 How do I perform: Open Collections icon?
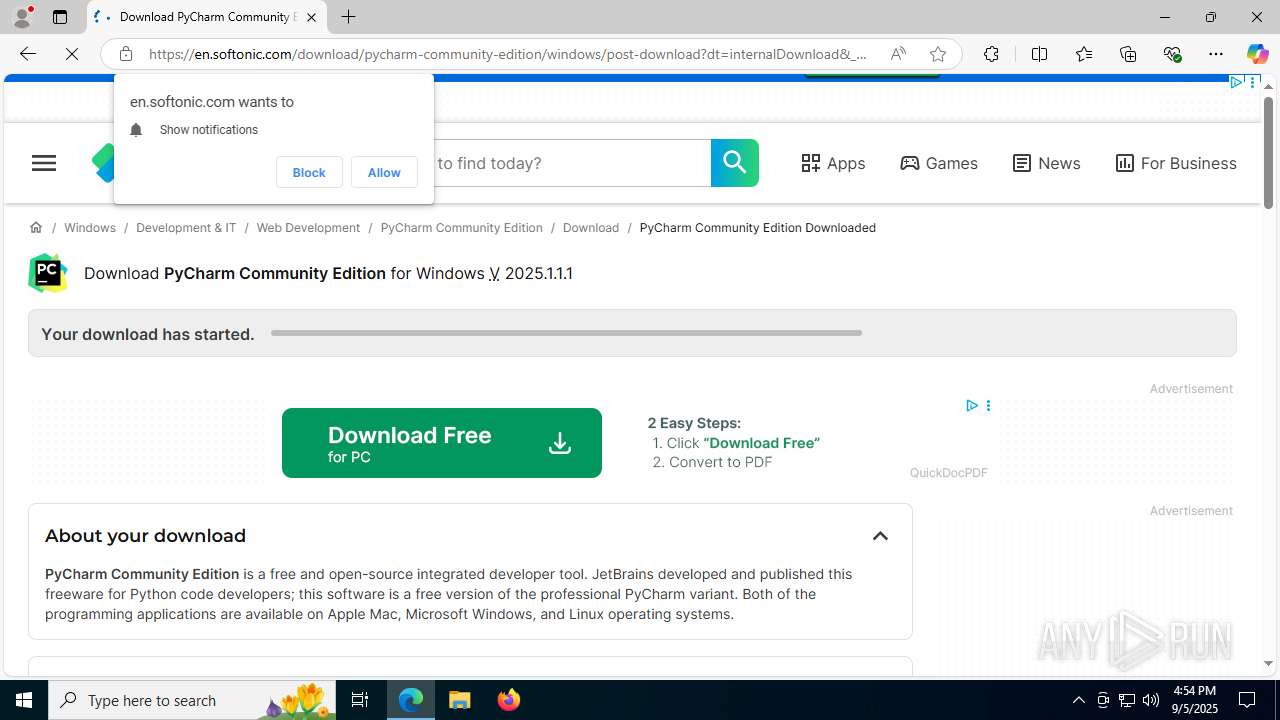[x=1128, y=54]
